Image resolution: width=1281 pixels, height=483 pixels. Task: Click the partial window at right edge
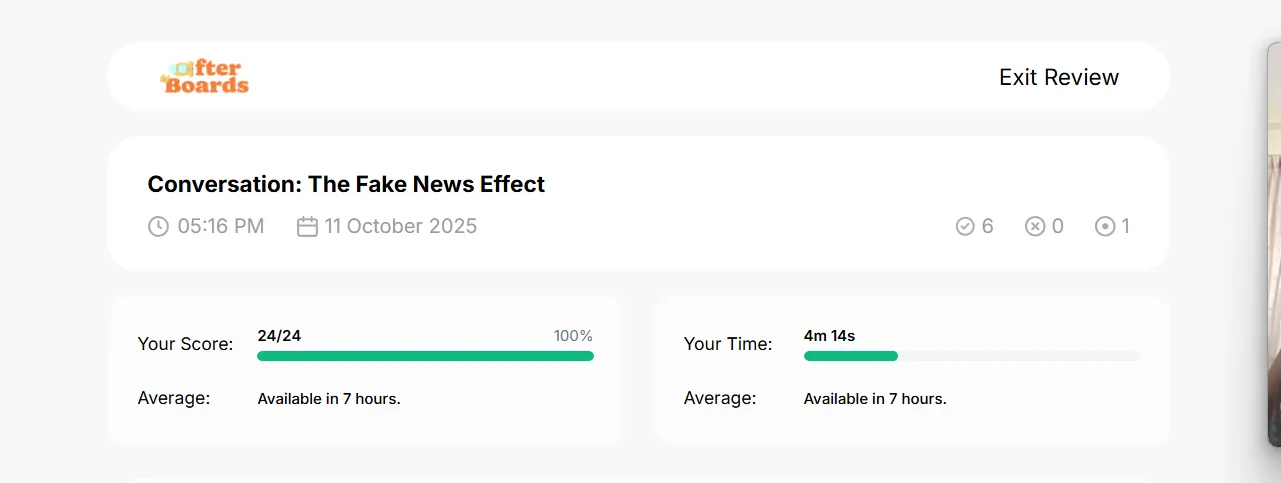tap(1274, 243)
